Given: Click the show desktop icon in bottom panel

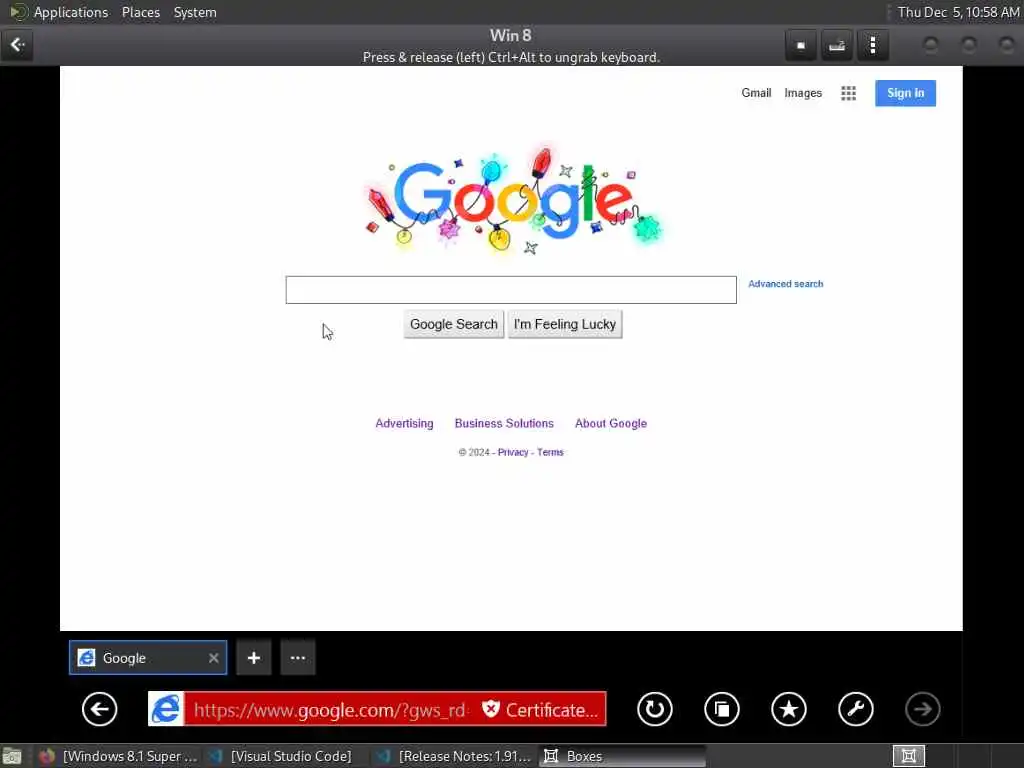Looking at the screenshot, I should coord(12,756).
